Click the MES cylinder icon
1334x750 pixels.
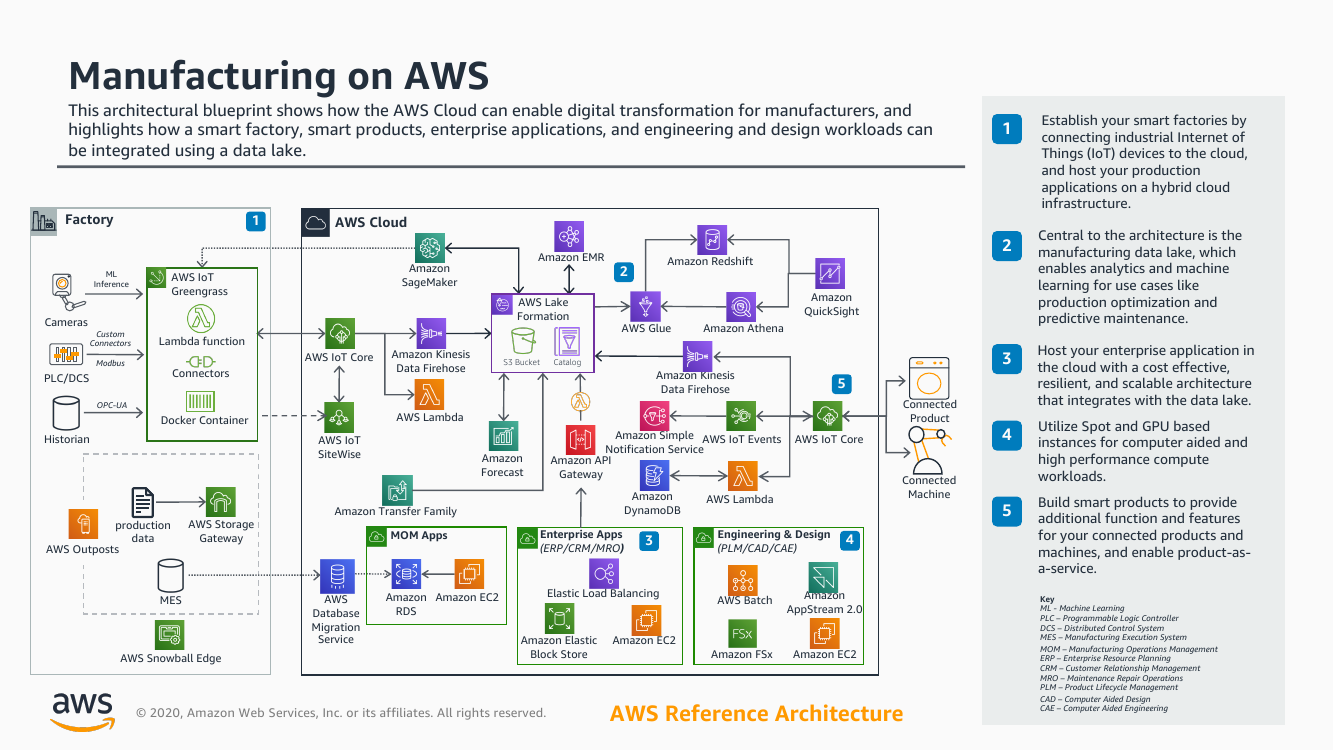click(x=171, y=576)
